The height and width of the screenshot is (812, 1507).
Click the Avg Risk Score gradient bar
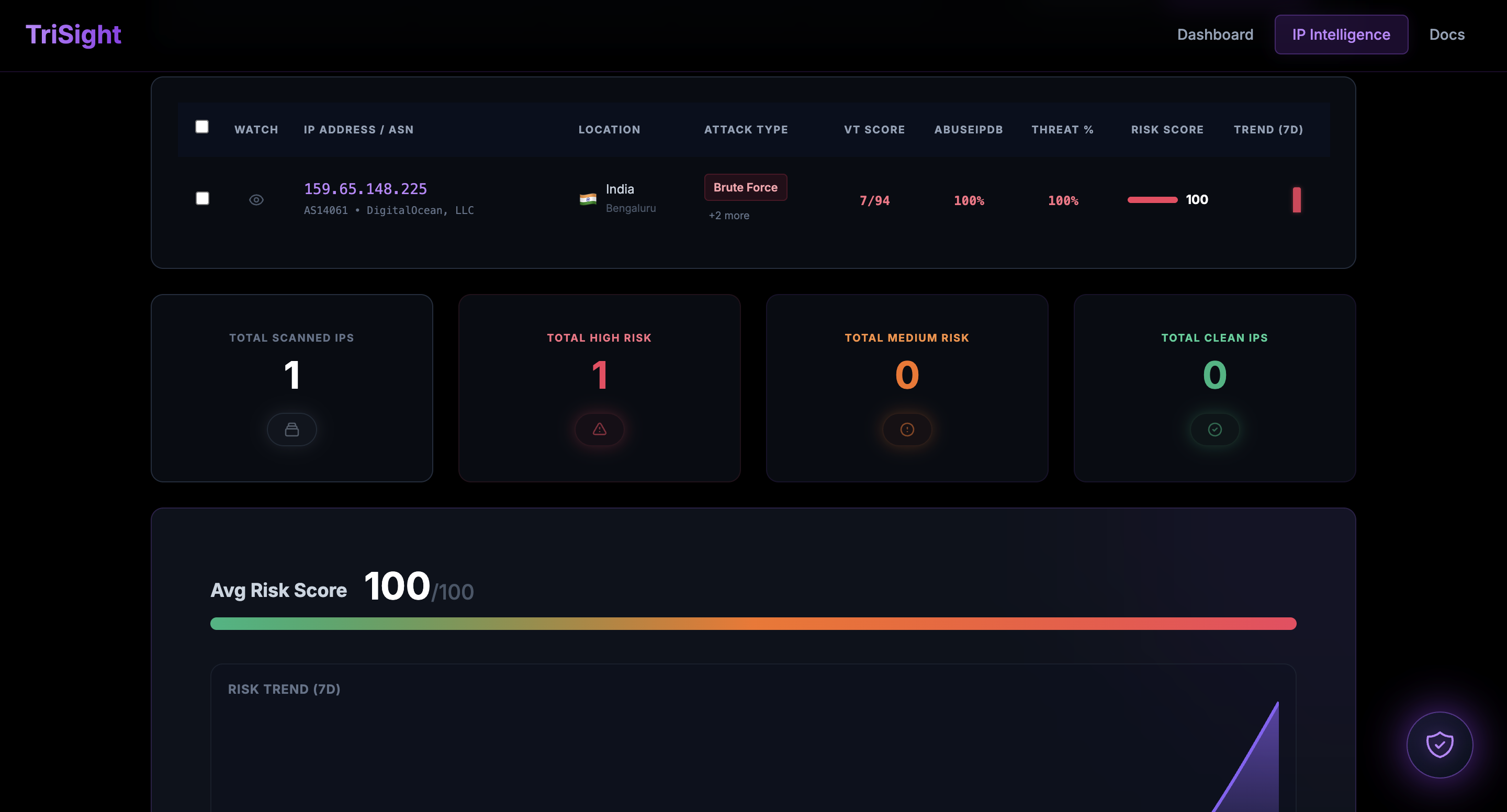pyautogui.click(x=753, y=624)
